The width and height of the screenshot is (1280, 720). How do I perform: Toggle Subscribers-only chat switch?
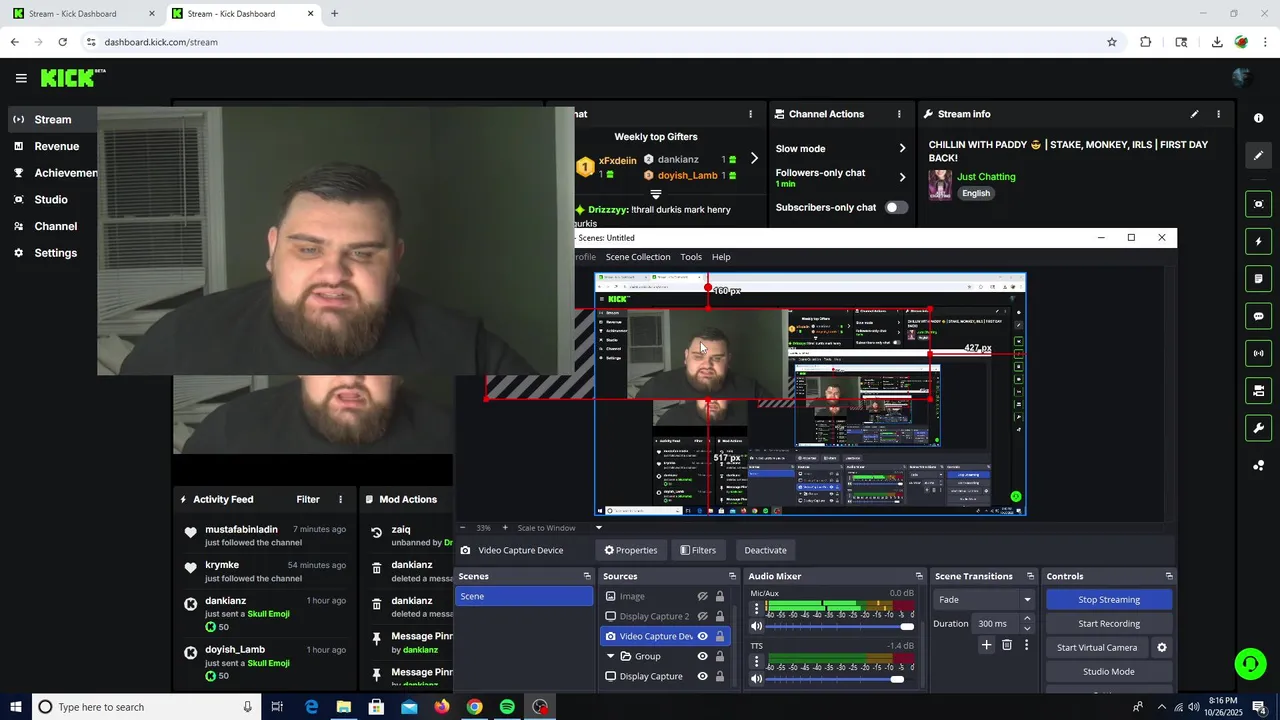coord(896,207)
